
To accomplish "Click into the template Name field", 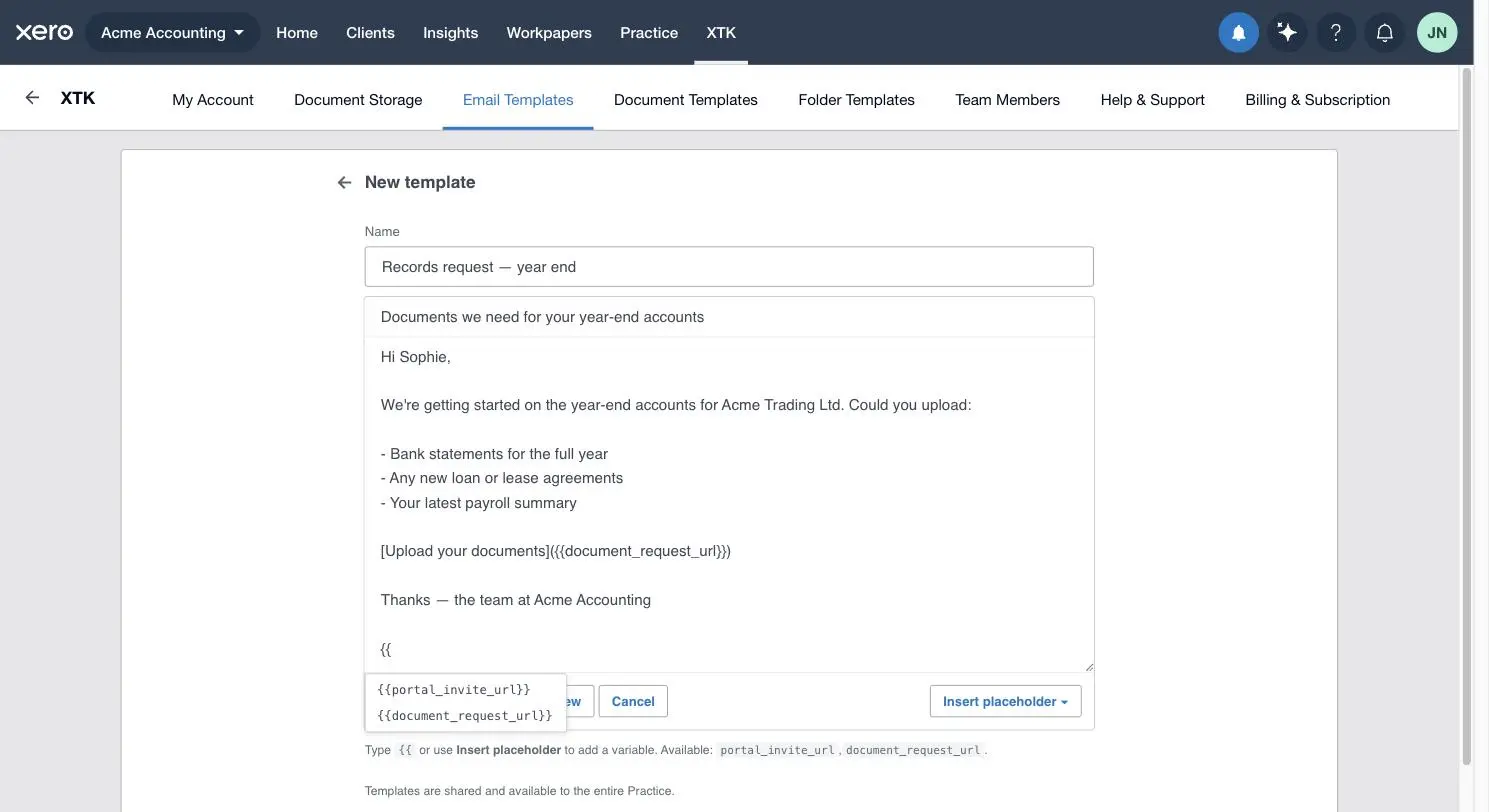I will (x=729, y=267).
